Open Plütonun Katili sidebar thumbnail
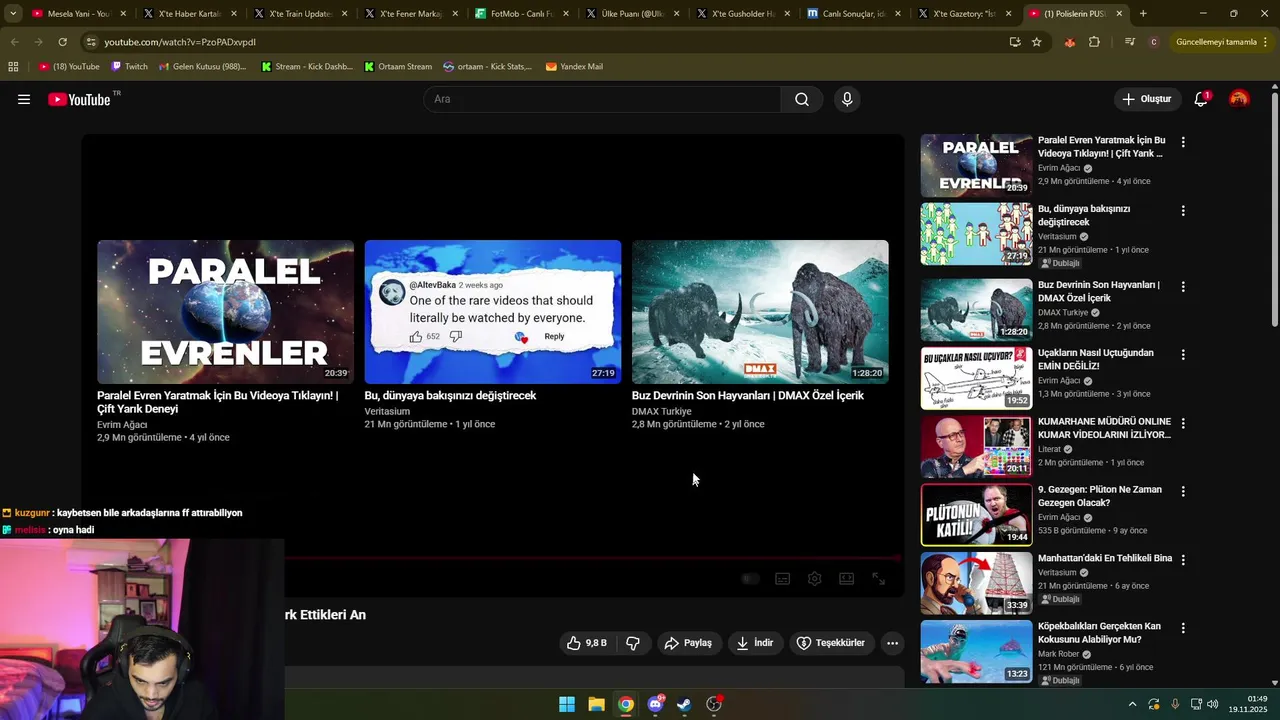This screenshot has height=720, width=1280. pyautogui.click(x=976, y=515)
